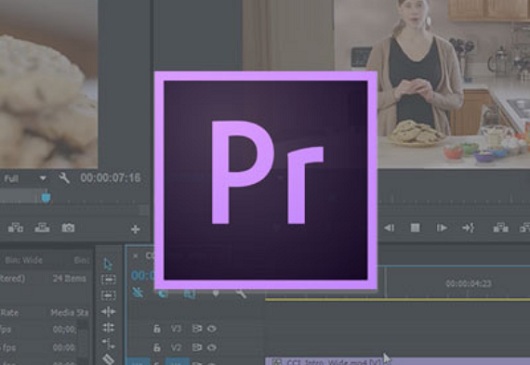Click the Source monitor blue playhead
The height and width of the screenshot is (365, 530).
[x=46, y=197]
